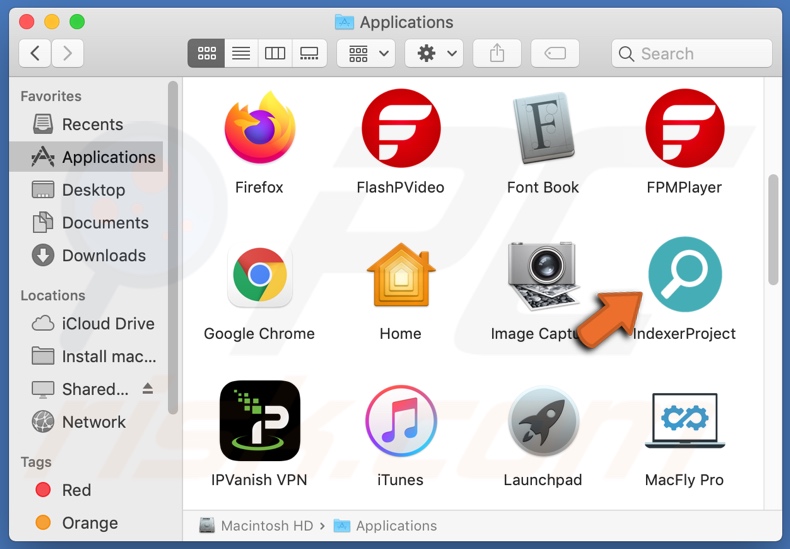Click the Image Capture camera icon
The height and width of the screenshot is (549, 790).
(x=543, y=276)
